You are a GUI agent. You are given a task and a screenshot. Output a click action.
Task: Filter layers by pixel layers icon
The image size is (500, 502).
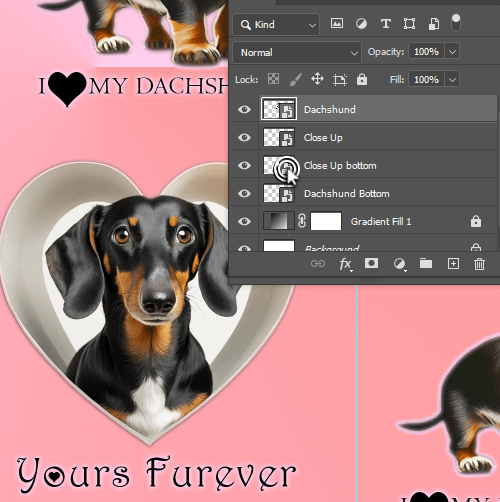click(x=337, y=24)
